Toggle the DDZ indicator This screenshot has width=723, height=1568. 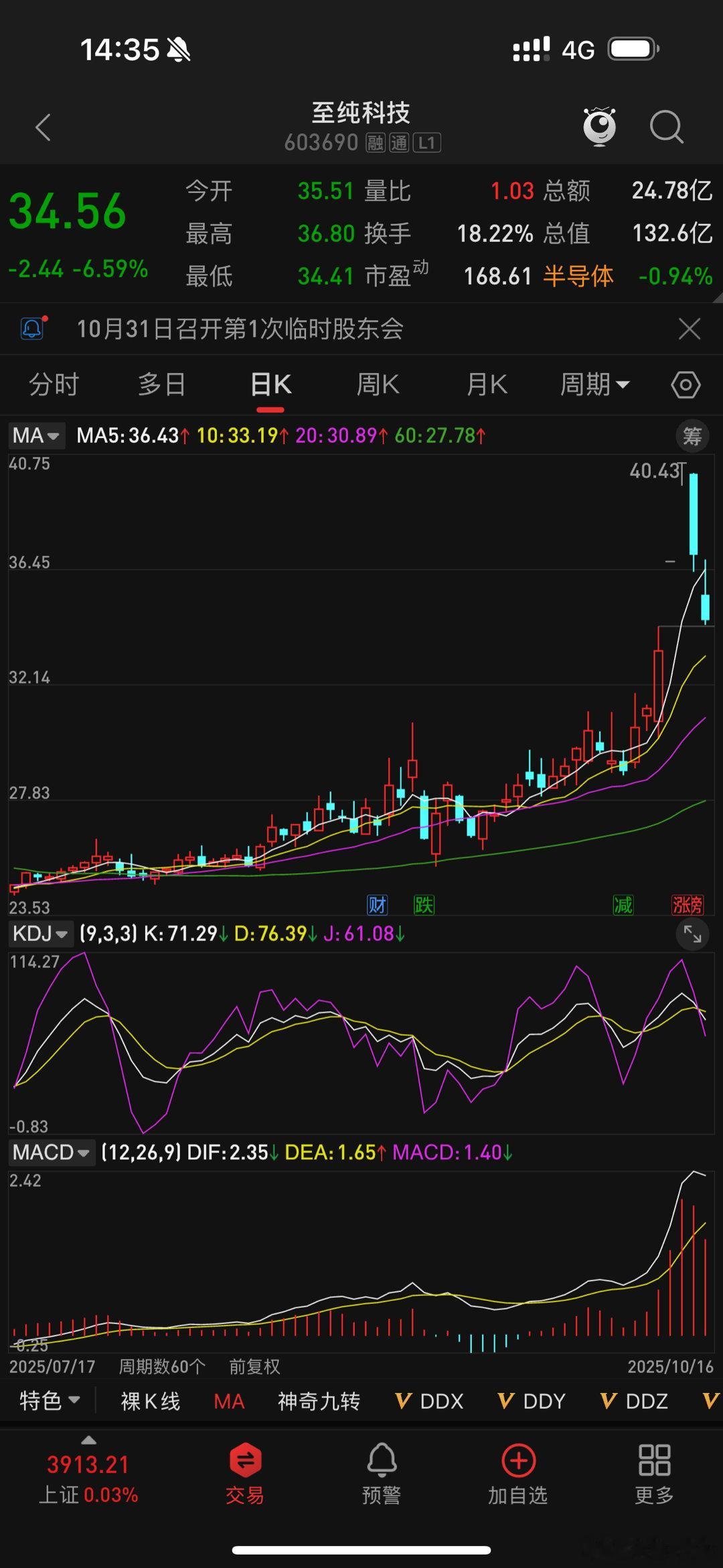tap(635, 1401)
